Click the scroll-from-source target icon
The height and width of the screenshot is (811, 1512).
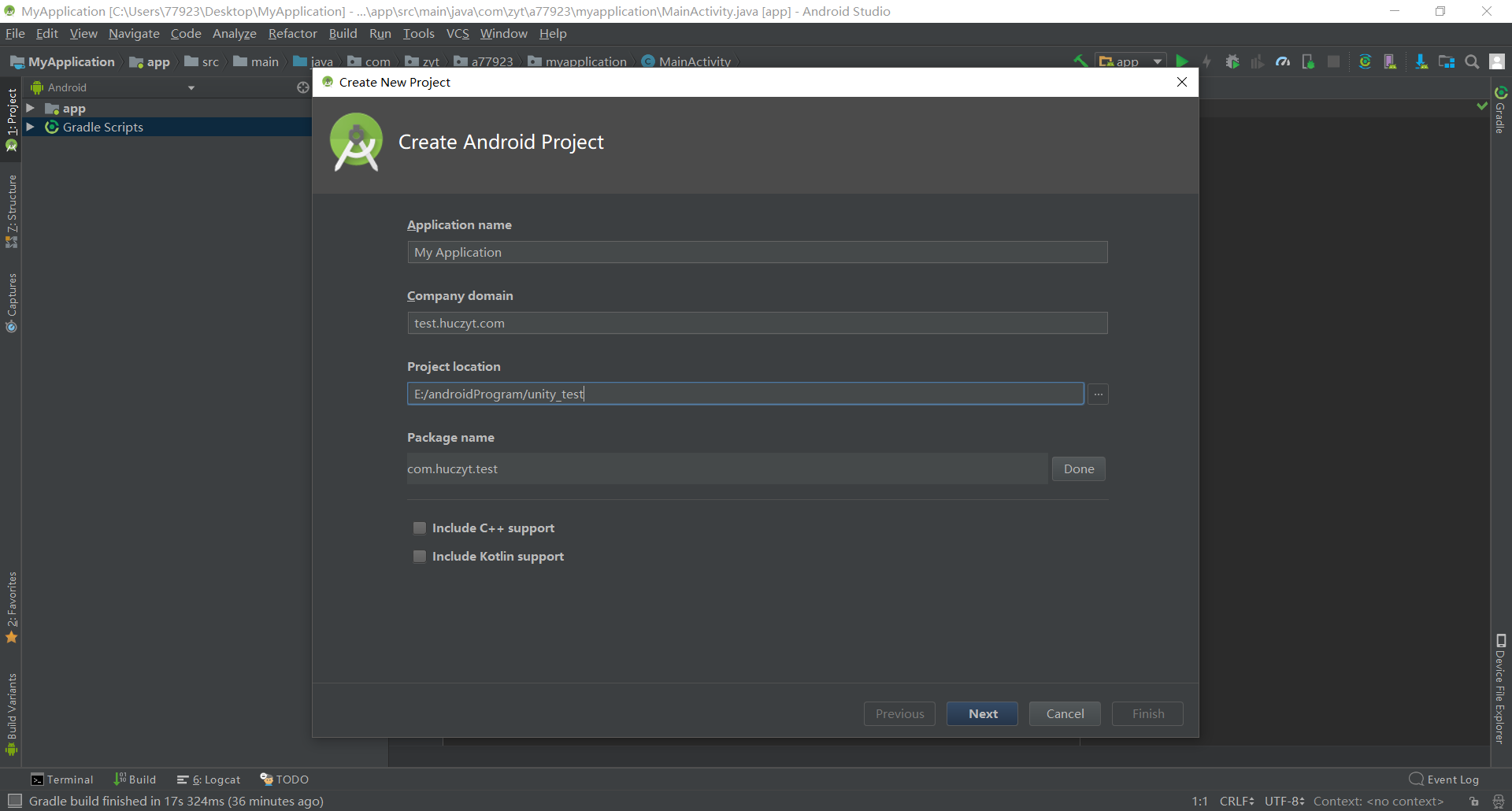302,87
